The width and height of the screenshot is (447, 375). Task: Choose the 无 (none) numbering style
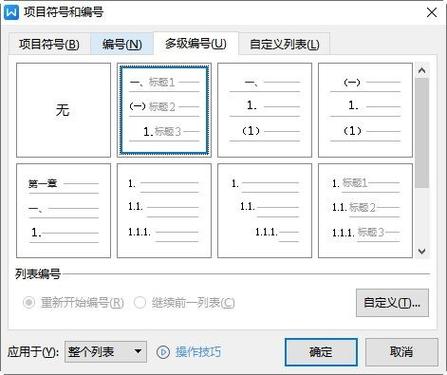(63, 110)
